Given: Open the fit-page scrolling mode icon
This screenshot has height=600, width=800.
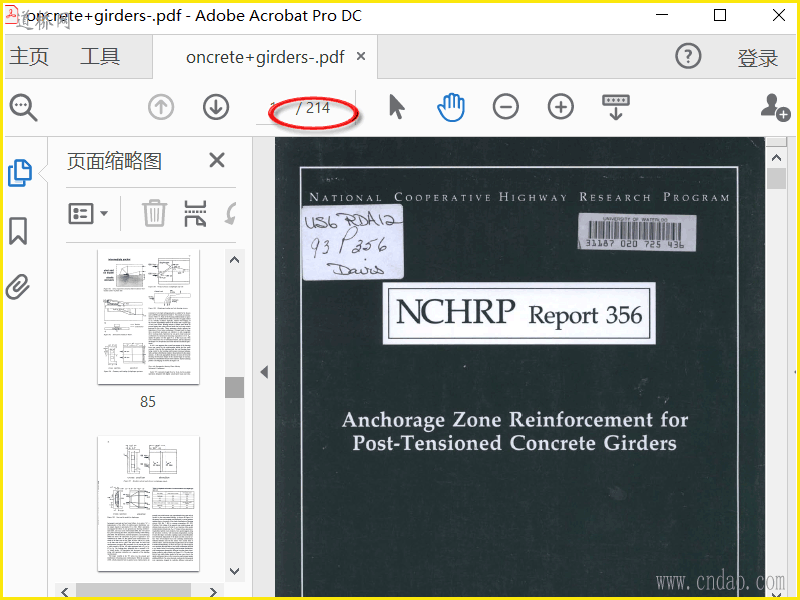Looking at the screenshot, I should pos(616,107).
